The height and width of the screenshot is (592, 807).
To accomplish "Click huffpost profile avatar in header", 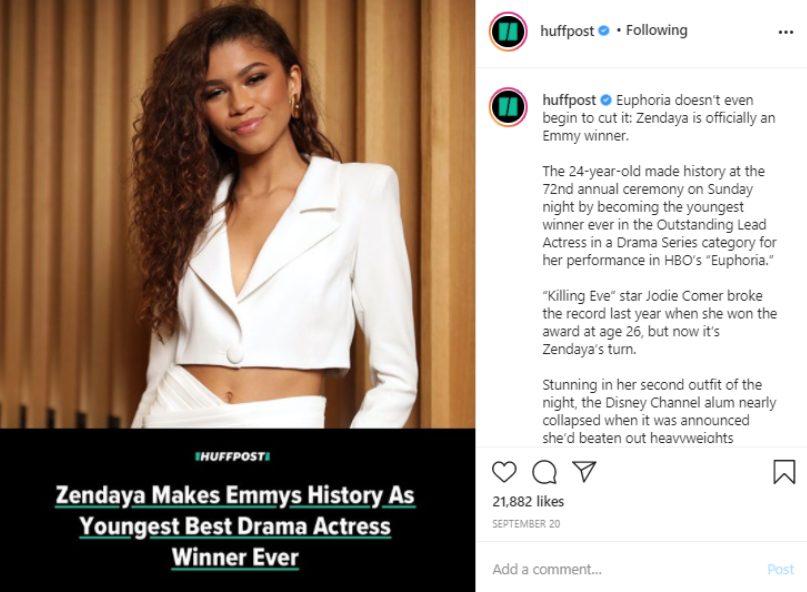I will (x=508, y=31).
